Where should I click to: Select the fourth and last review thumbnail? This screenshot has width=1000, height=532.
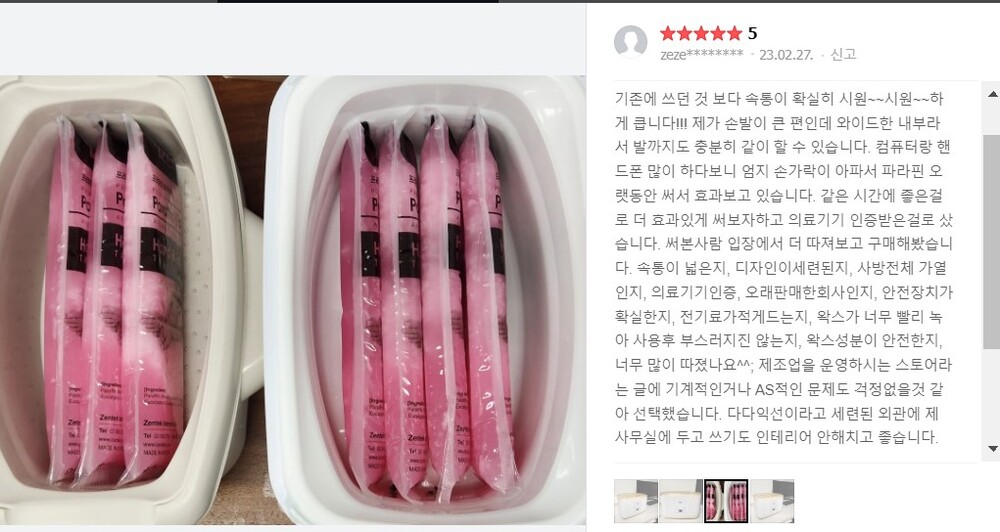click(772, 501)
